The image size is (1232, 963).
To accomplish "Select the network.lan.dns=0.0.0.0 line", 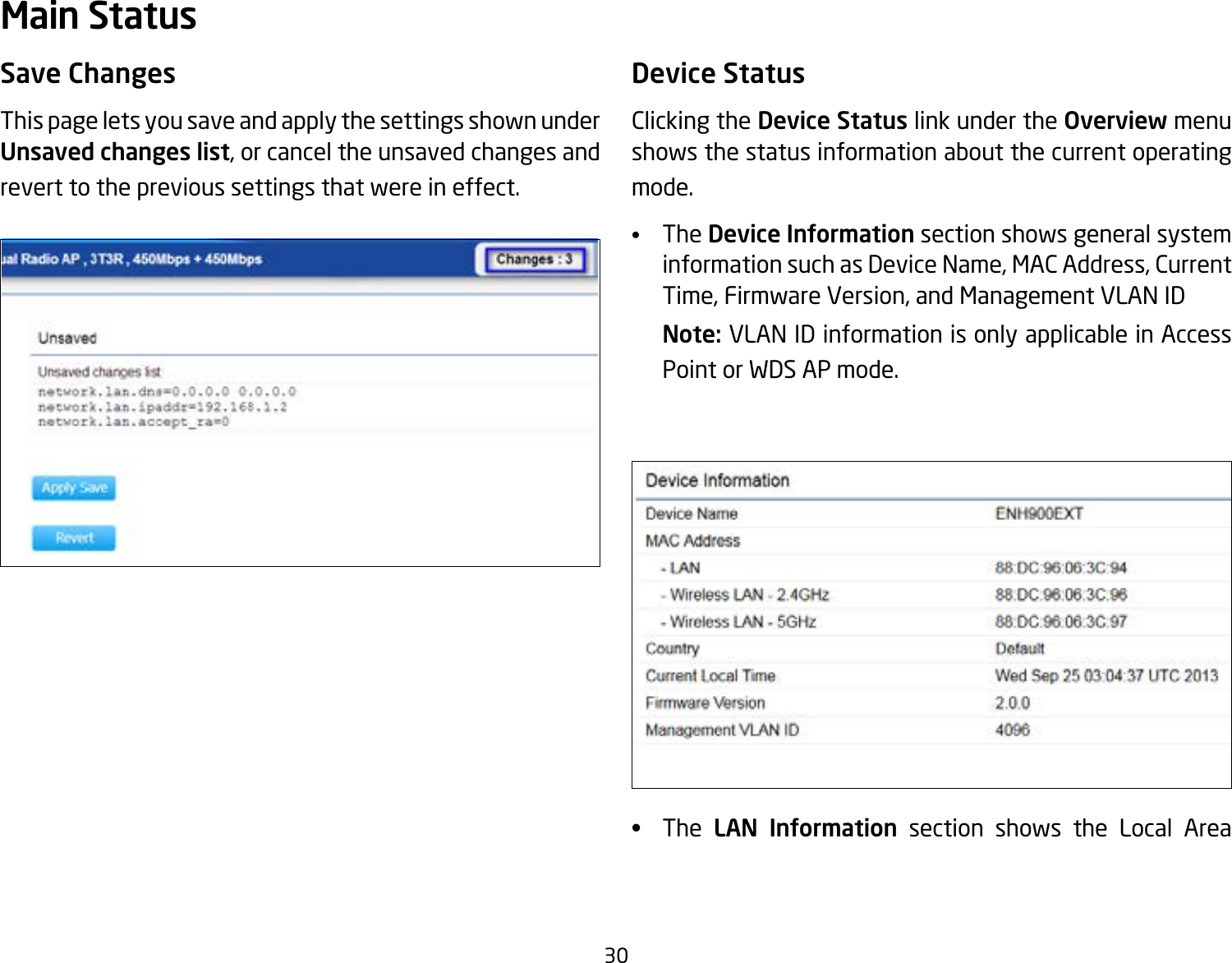I will click(x=167, y=392).
